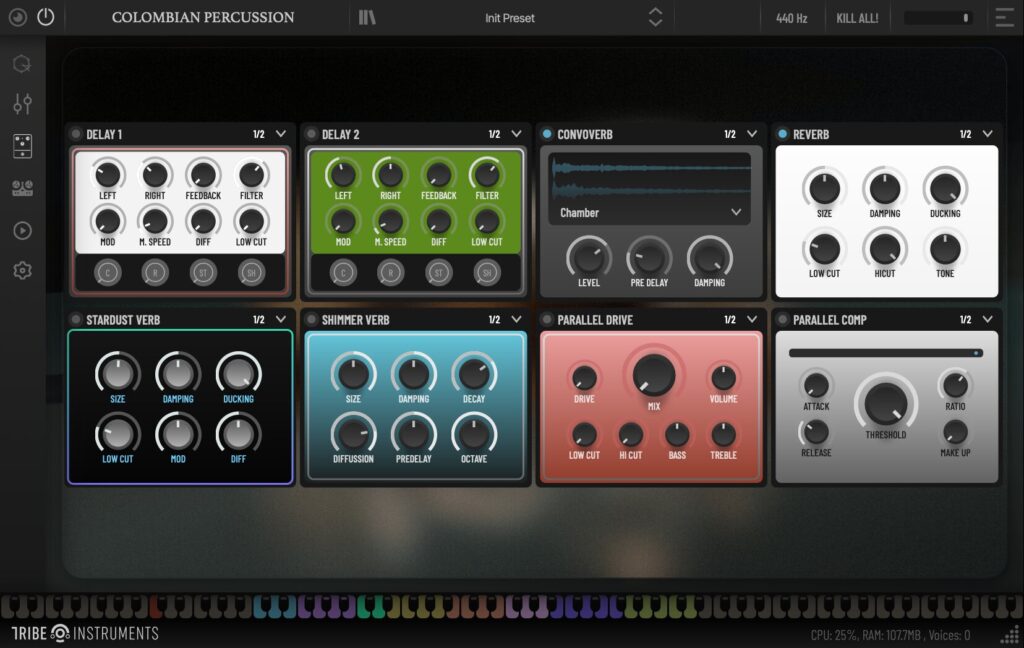Click the Delay 1 SH round button
Screen dimensions: 1024x648
pyautogui.click(x=251, y=272)
